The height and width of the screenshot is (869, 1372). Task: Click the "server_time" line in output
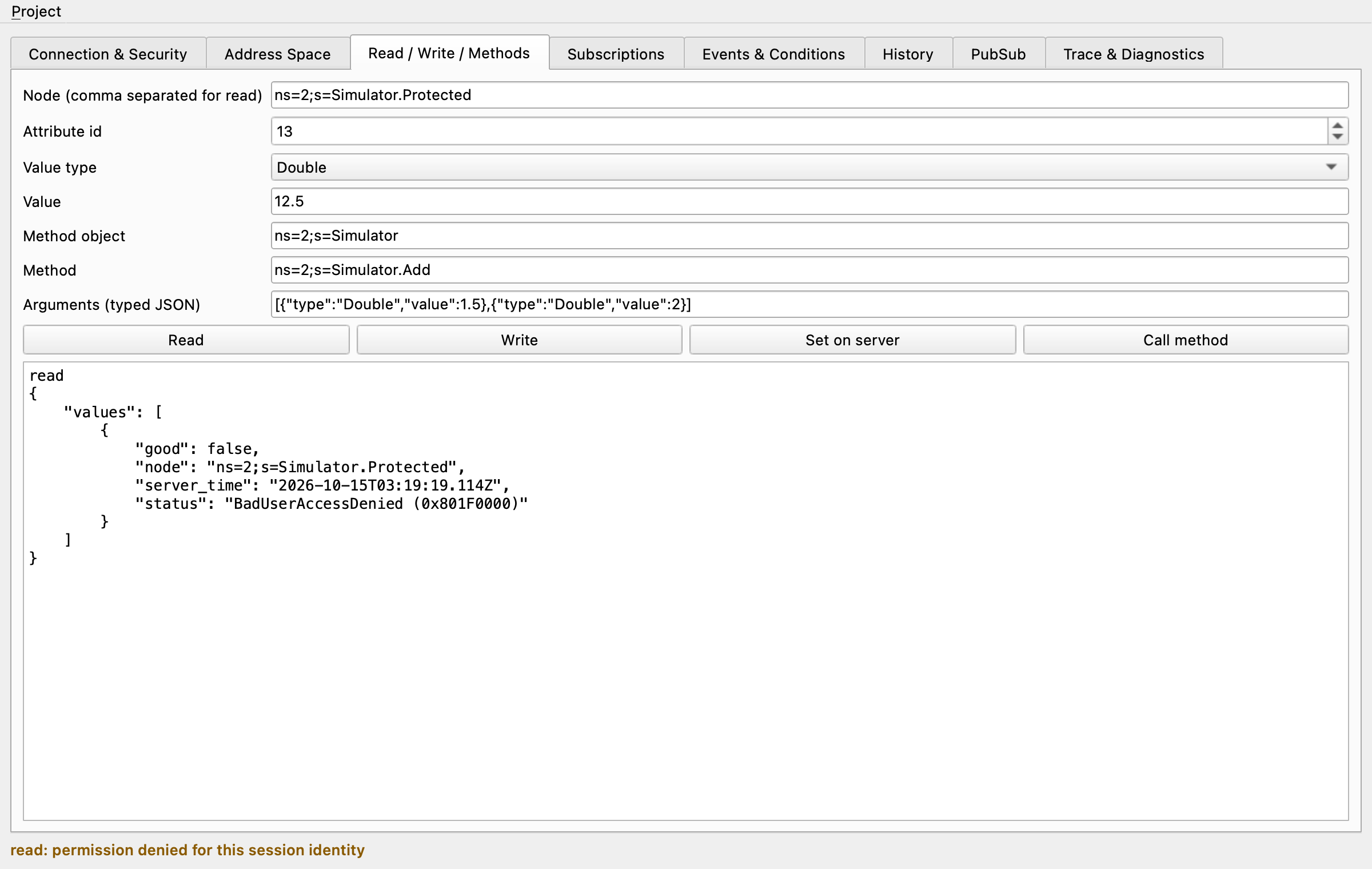pos(322,485)
